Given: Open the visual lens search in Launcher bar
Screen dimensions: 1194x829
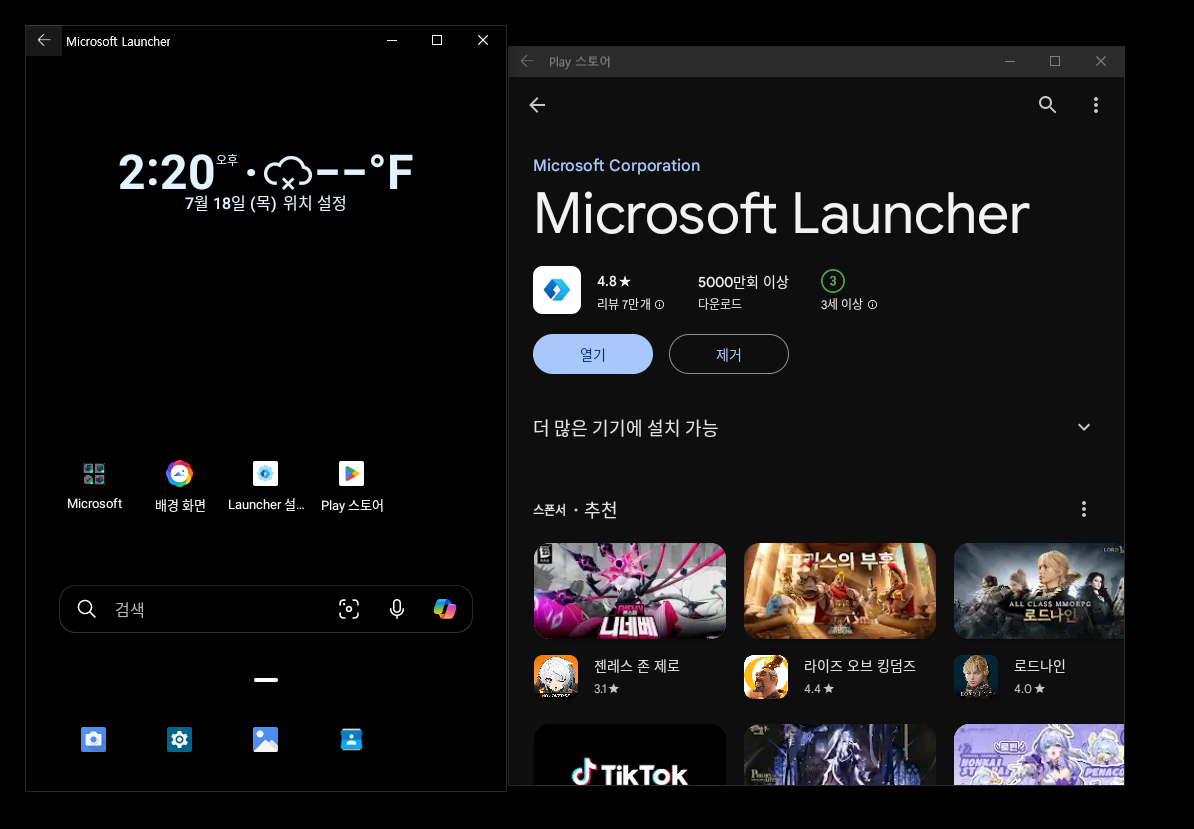Looking at the screenshot, I should click(349, 608).
